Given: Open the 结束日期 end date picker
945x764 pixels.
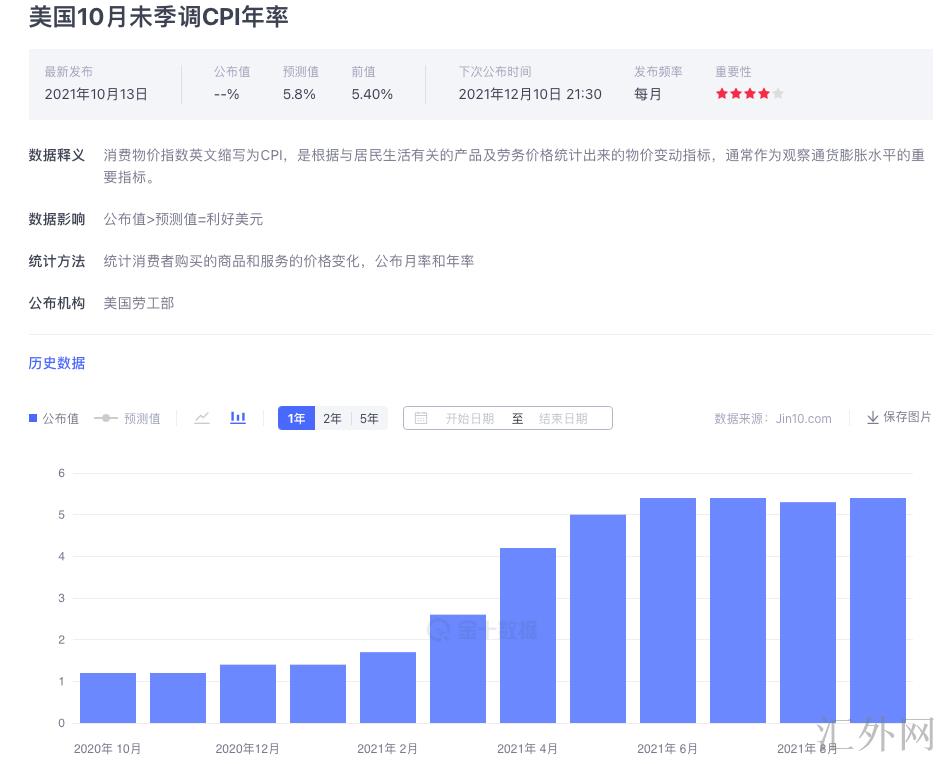Looking at the screenshot, I should tap(563, 418).
